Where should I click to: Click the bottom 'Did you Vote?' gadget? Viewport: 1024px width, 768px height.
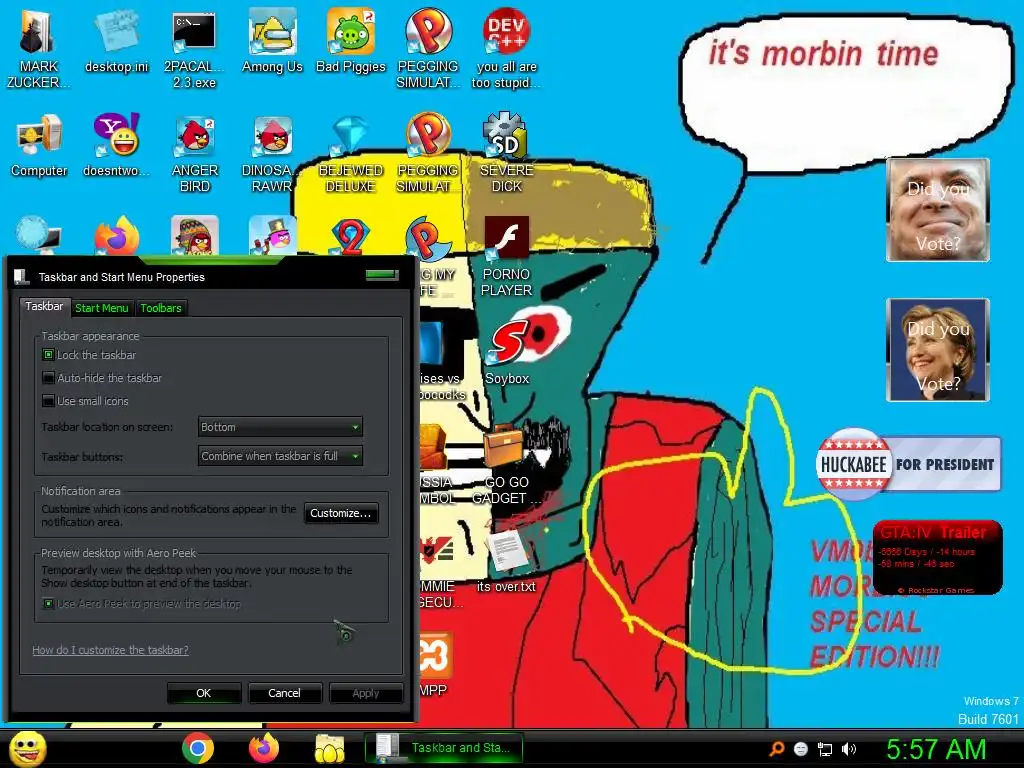(938, 349)
